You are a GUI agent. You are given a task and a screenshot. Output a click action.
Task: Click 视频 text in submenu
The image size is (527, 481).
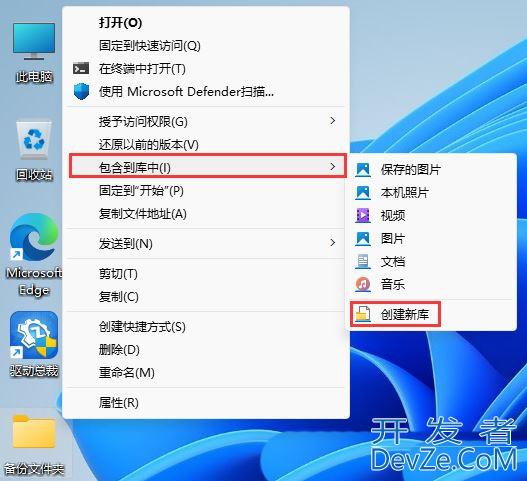click(x=393, y=215)
